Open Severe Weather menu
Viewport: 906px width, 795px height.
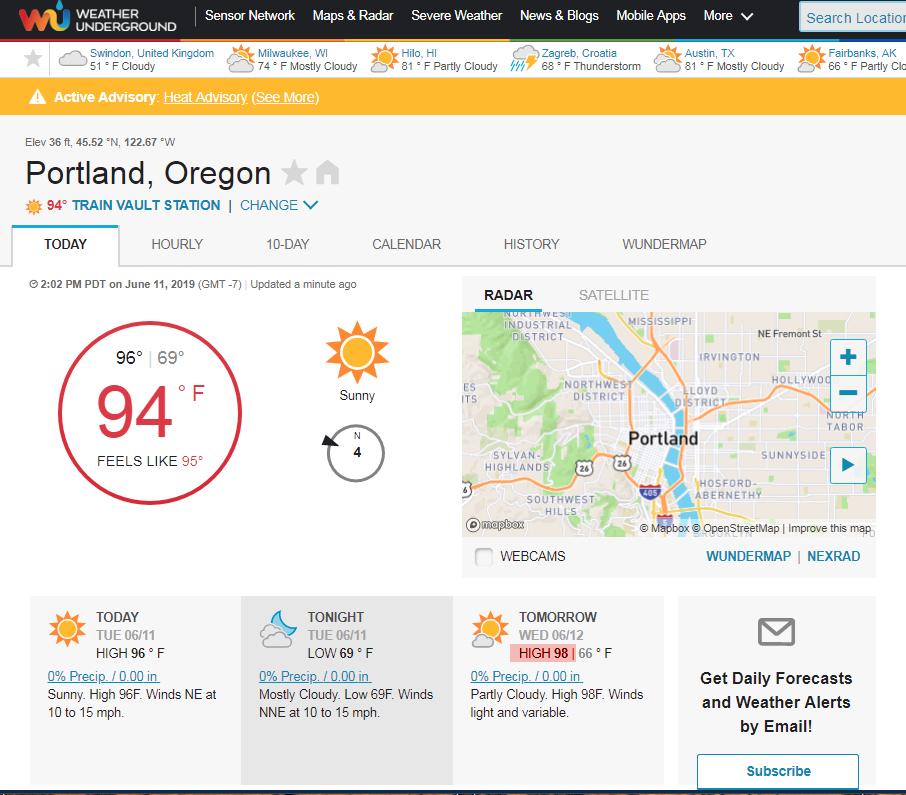456,16
